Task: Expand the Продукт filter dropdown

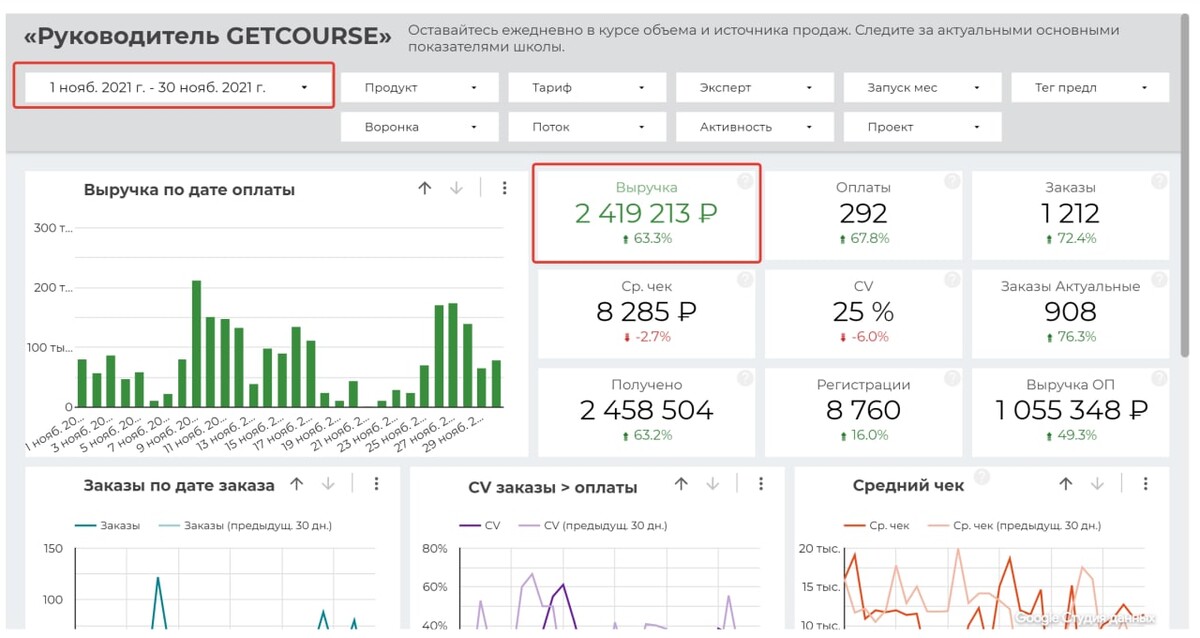Action: click(x=419, y=87)
